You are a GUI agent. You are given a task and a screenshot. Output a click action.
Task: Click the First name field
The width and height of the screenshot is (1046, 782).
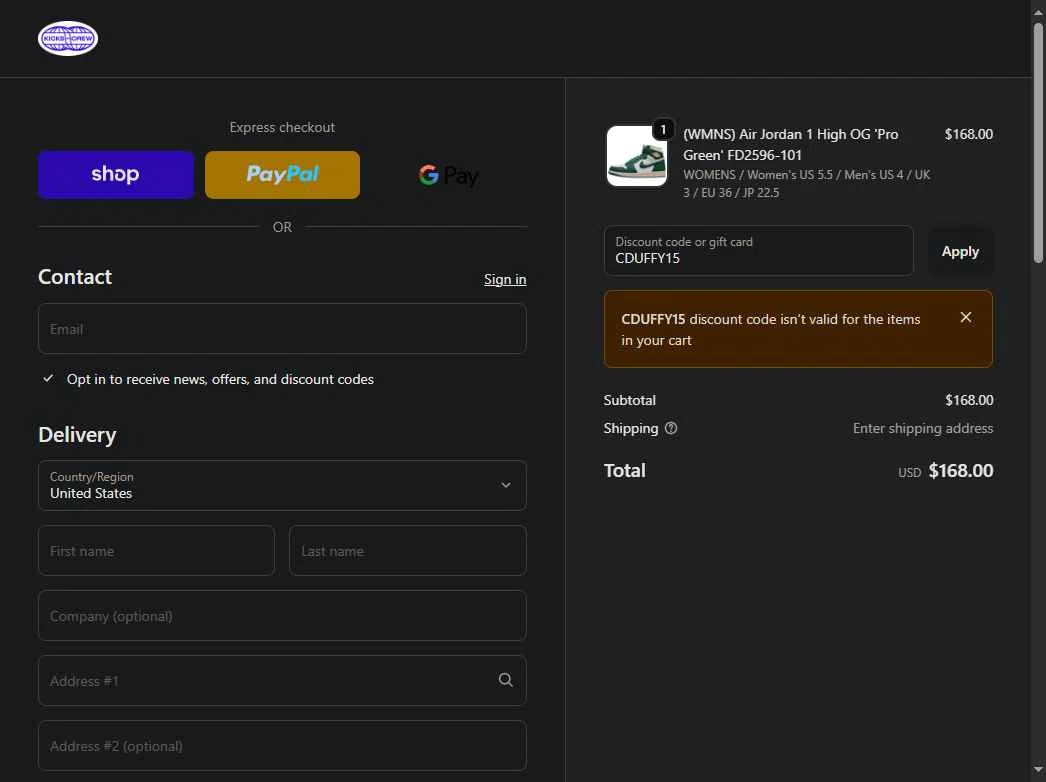(156, 551)
